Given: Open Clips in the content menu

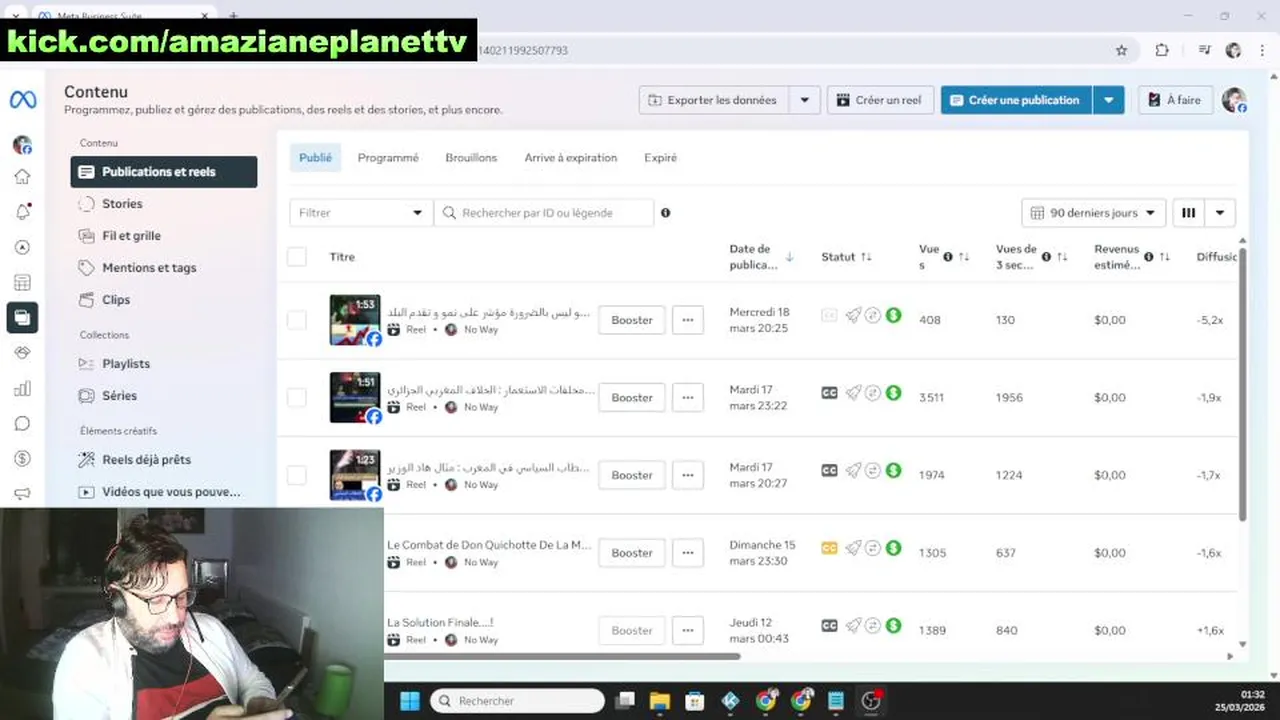Looking at the screenshot, I should coord(164,300).
